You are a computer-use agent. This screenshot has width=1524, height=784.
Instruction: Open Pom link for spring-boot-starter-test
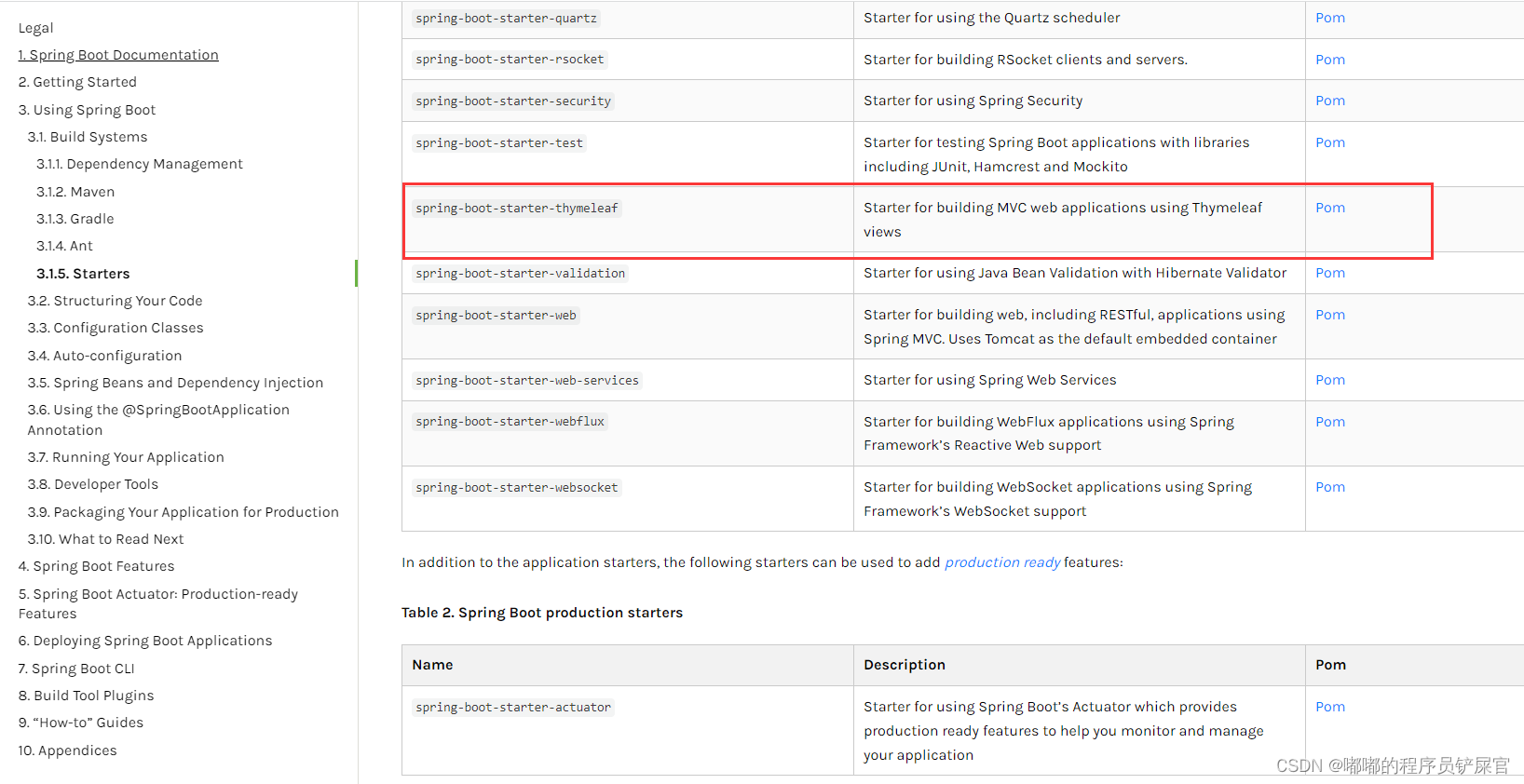[x=1330, y=142]
